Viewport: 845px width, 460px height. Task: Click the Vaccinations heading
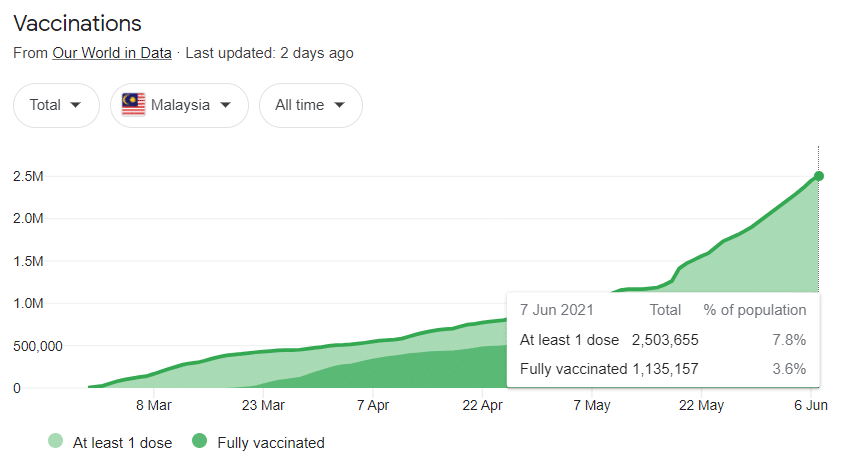[x=77, y=24]
